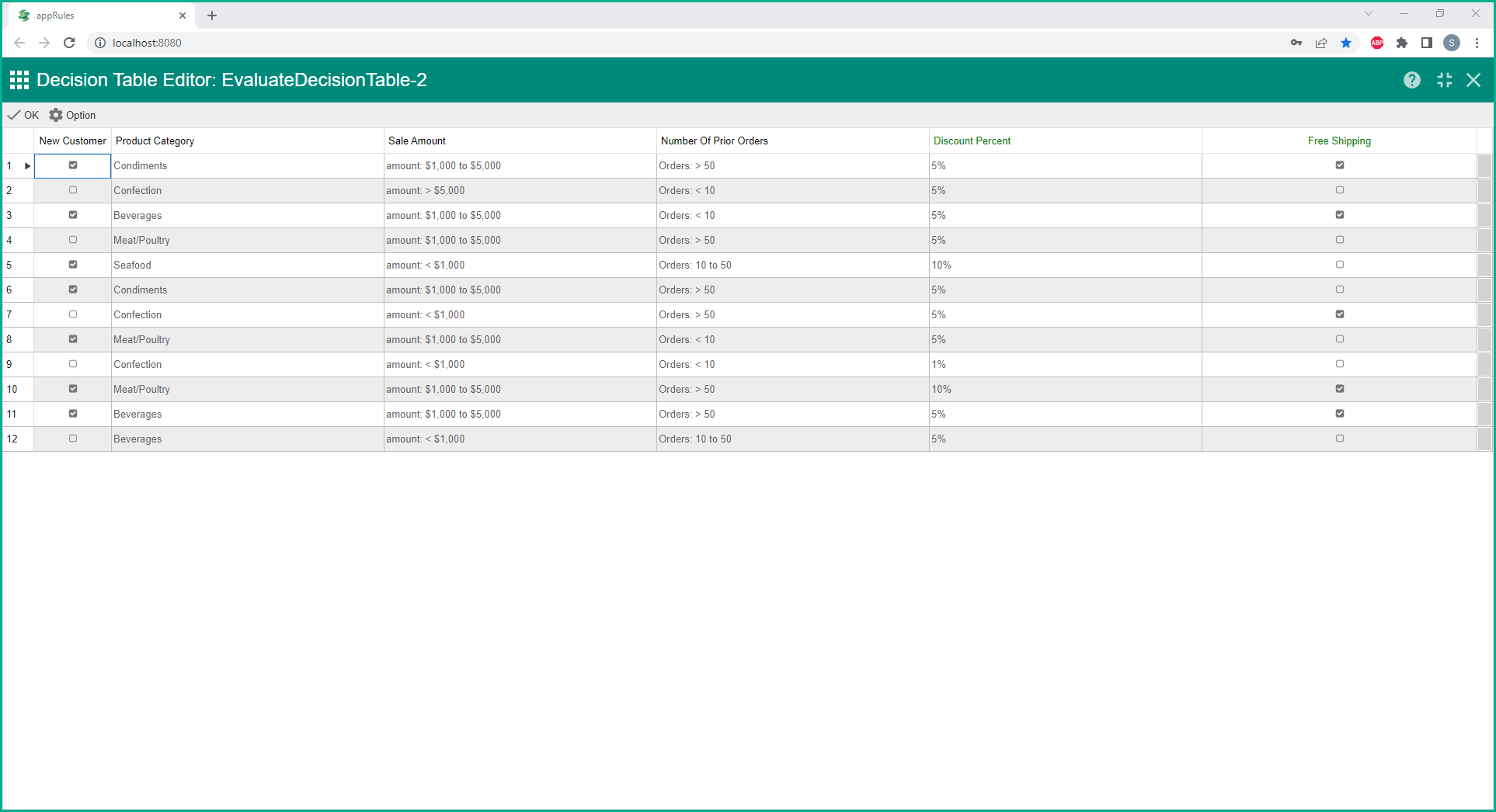Toggle the bookmark star icon
This screenshot has width=1496, height=812.
click(1346, 43)
